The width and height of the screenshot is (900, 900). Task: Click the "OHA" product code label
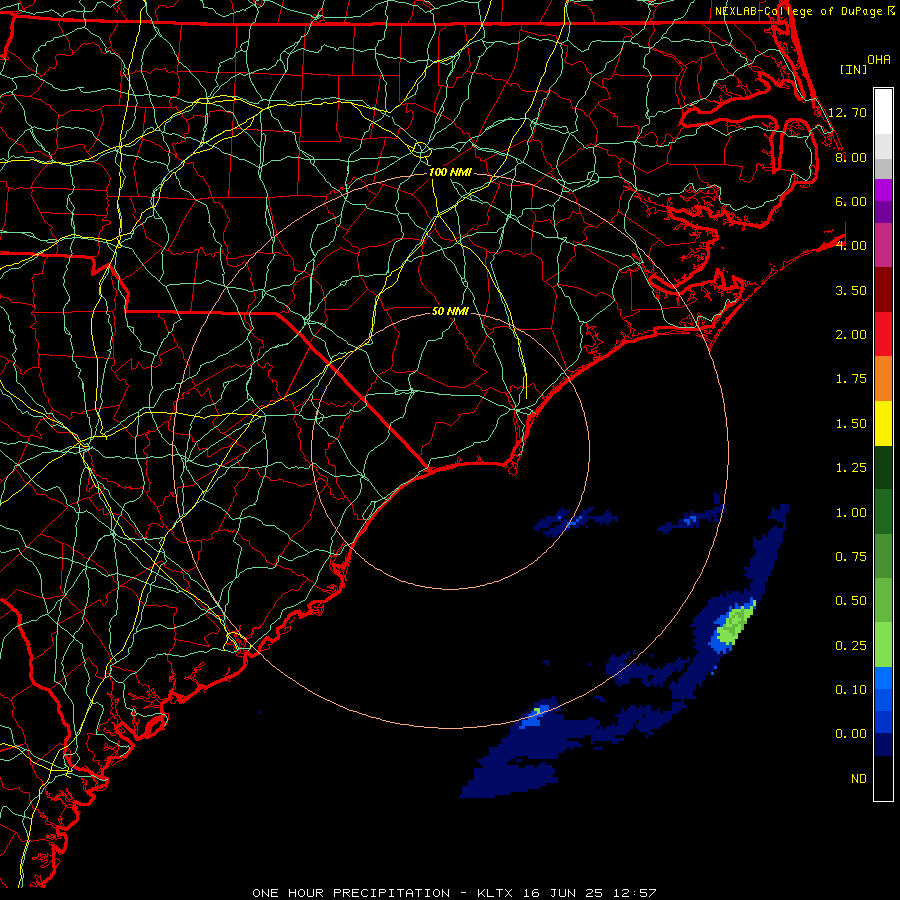click(879, 60)
